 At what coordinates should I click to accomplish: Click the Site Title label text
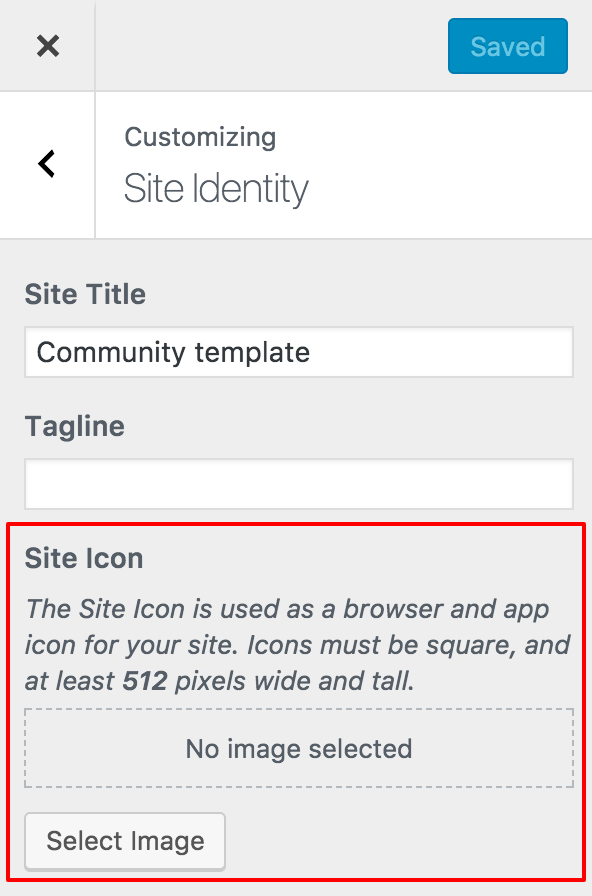pyautogui.click(x=85, y=294)
